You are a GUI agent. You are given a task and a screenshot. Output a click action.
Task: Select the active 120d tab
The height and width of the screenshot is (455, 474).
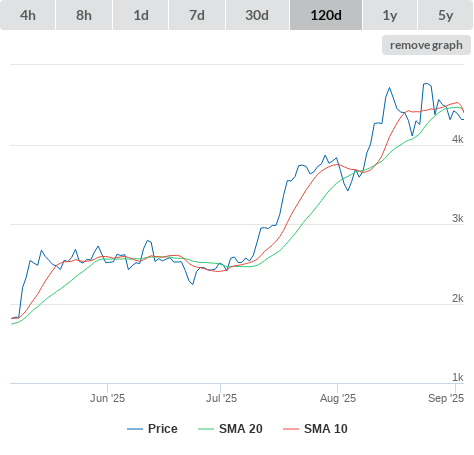point(326,15)
